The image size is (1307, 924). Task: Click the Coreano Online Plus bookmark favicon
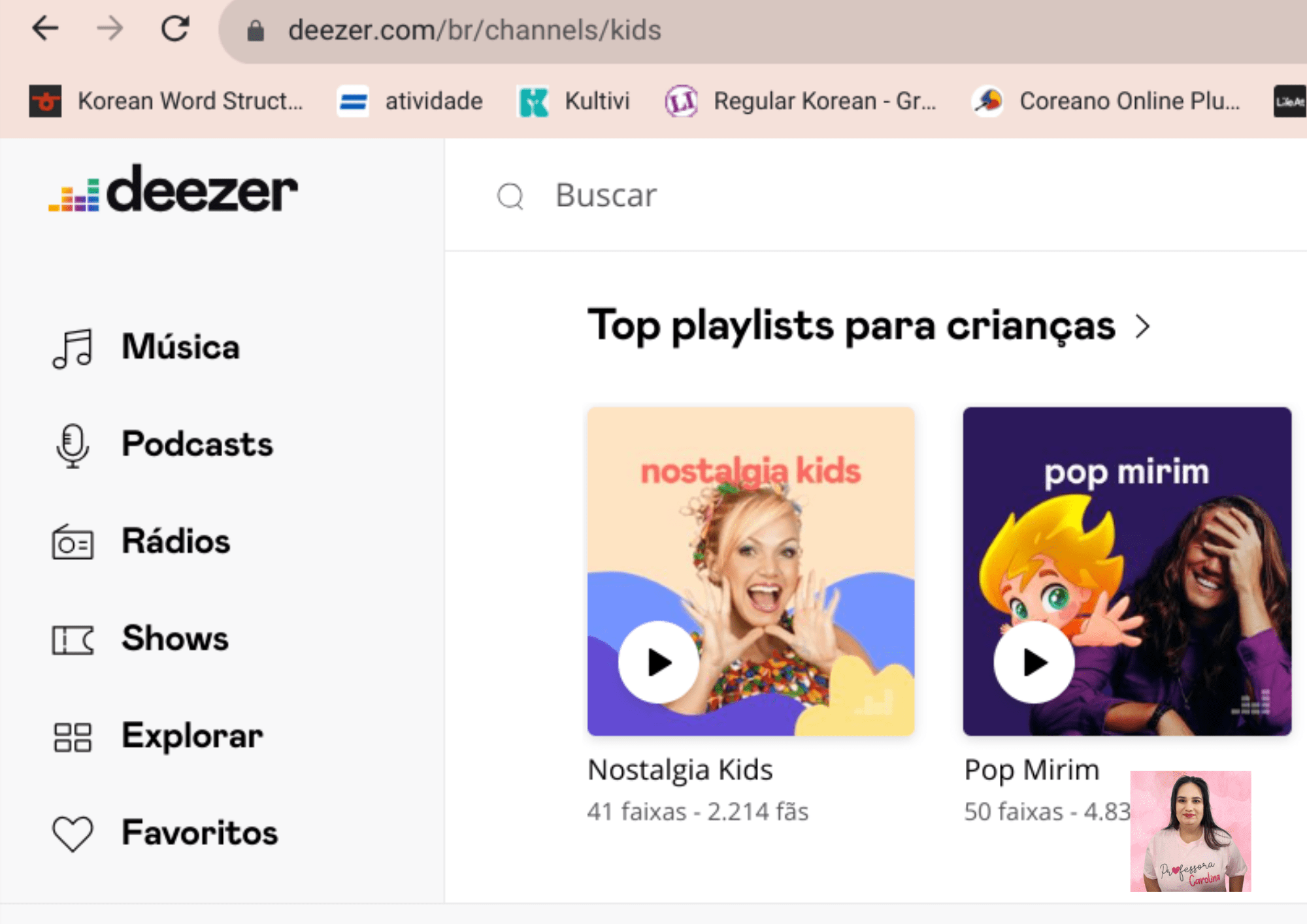pos(988,102)
